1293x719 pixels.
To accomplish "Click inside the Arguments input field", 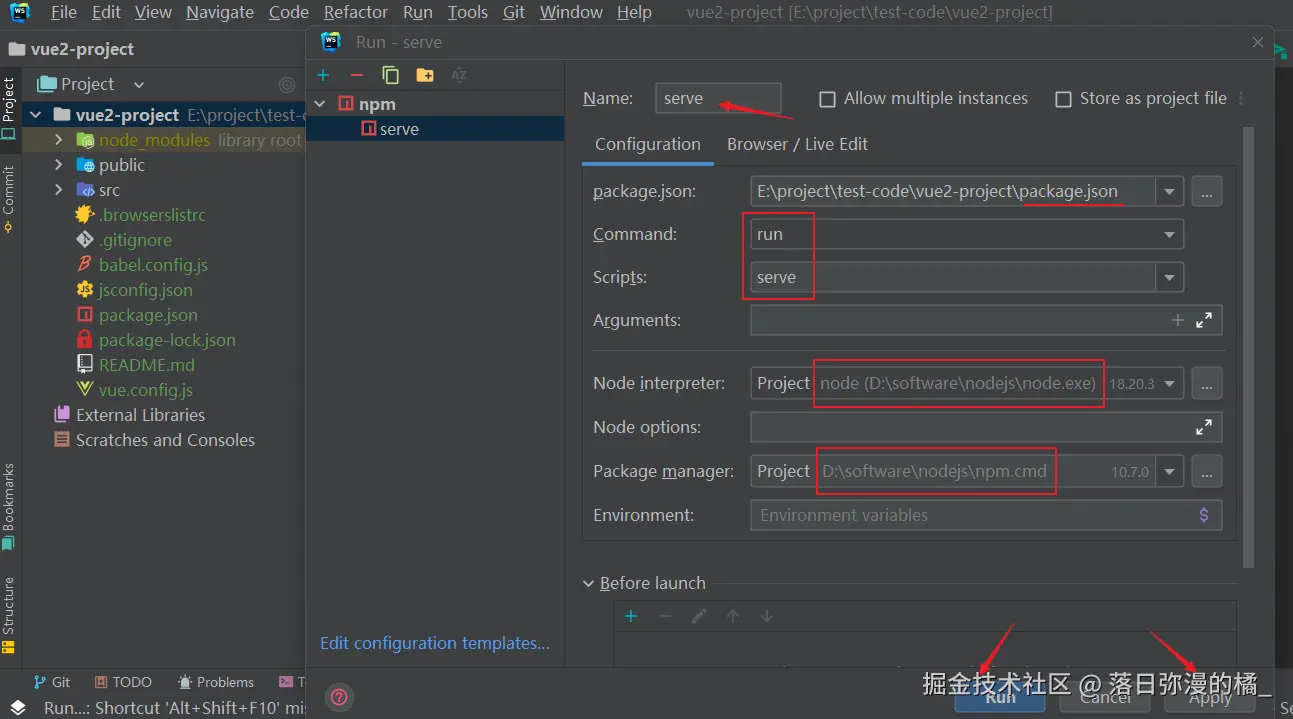I will 950,320.
